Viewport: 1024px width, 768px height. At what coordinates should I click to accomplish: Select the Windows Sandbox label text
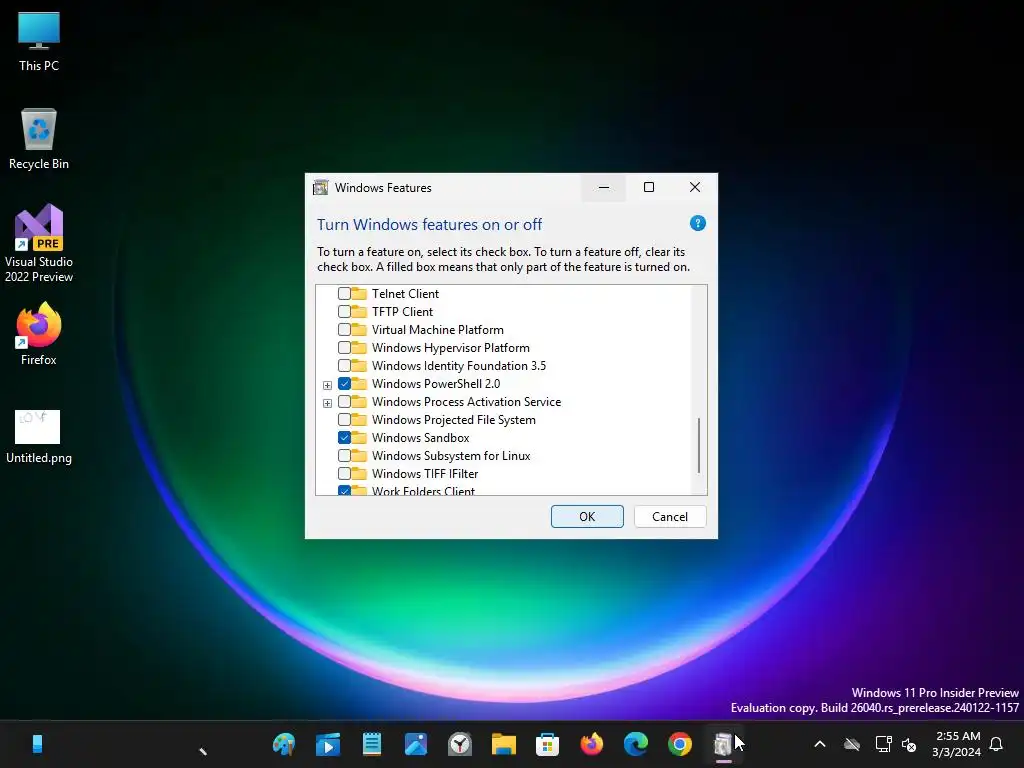[421, 438]
